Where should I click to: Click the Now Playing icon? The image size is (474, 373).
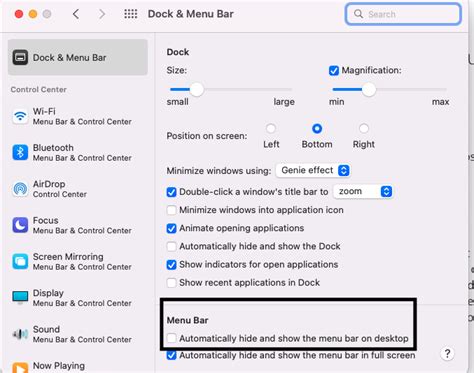pos(20,367)
